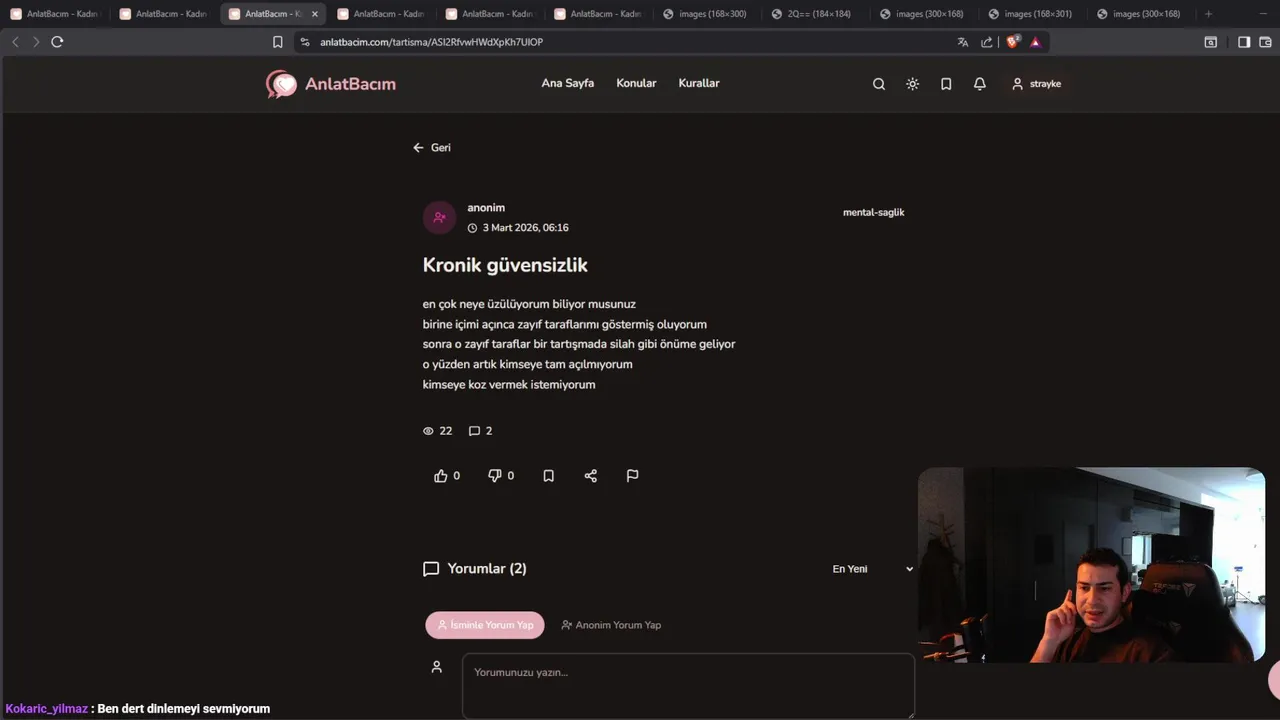Toggle the browser sidebar panel

[1244, 42]
